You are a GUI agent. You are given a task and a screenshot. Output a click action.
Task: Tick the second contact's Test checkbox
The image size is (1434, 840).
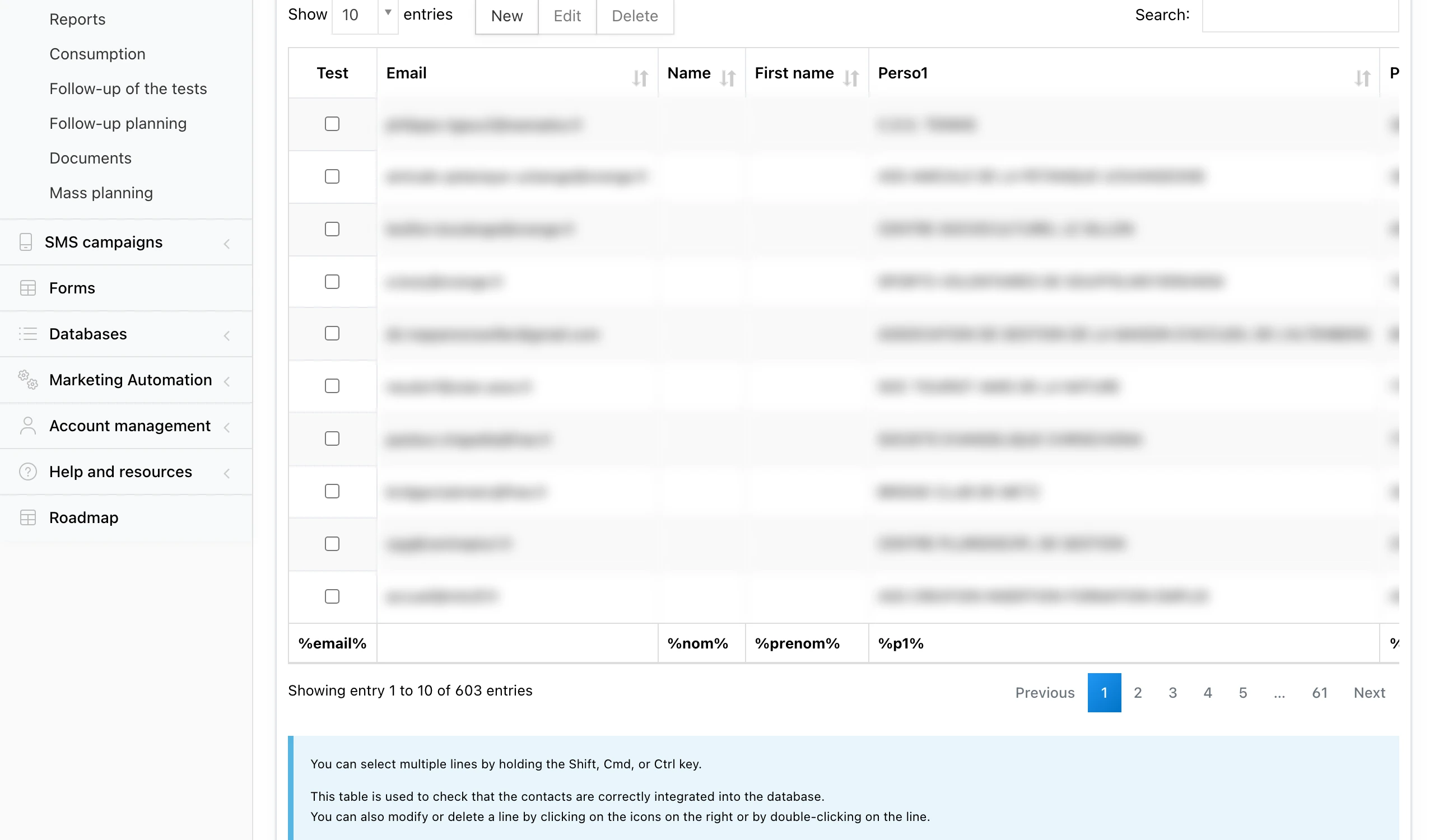point(332,176)
